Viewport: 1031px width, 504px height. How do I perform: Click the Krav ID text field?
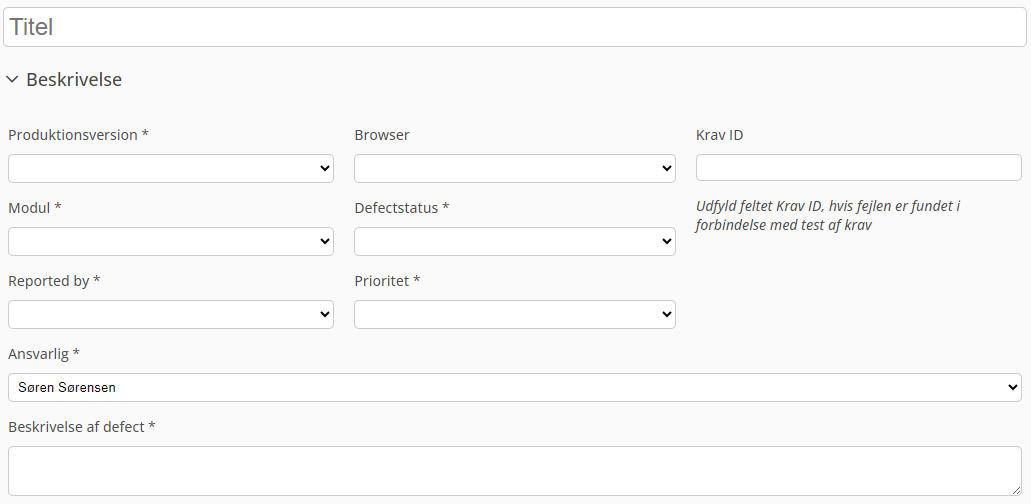click(x=859, y=168)
